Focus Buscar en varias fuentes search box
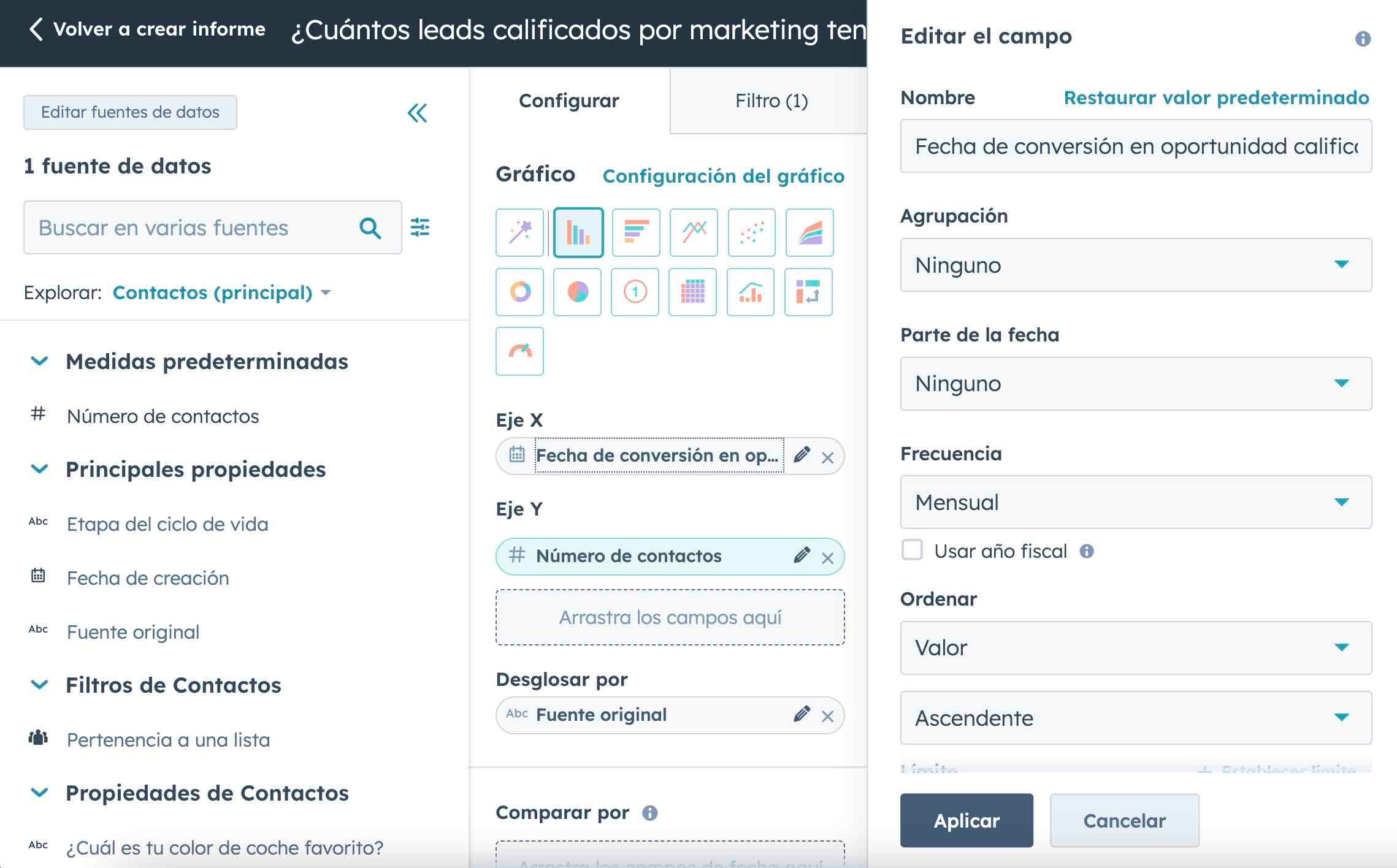The width and height of the screenshot is (1397, 868). pos(212,227)
